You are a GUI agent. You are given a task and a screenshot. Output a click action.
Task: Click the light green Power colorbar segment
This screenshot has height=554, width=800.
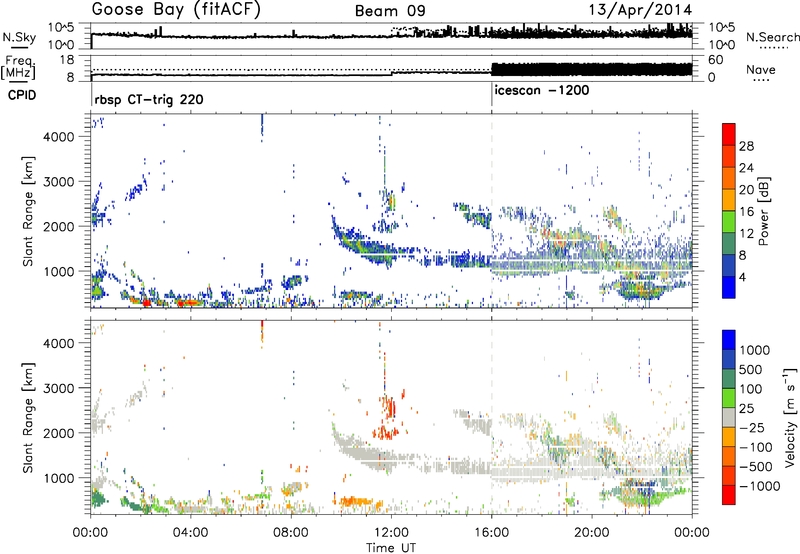click(x=729, y=221)
